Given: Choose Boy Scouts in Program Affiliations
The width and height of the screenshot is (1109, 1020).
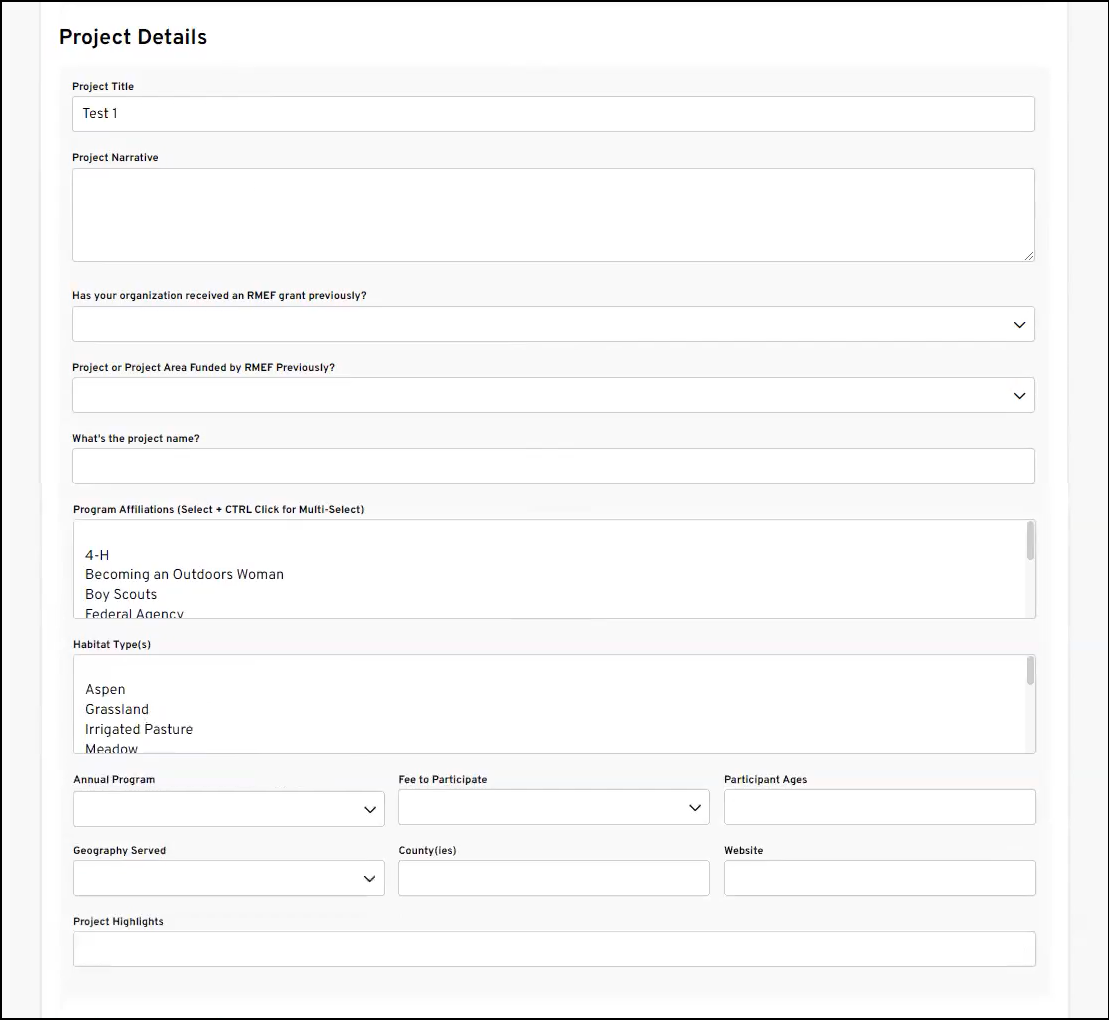Looking at the screenshot, I should [x=121, y=595].
